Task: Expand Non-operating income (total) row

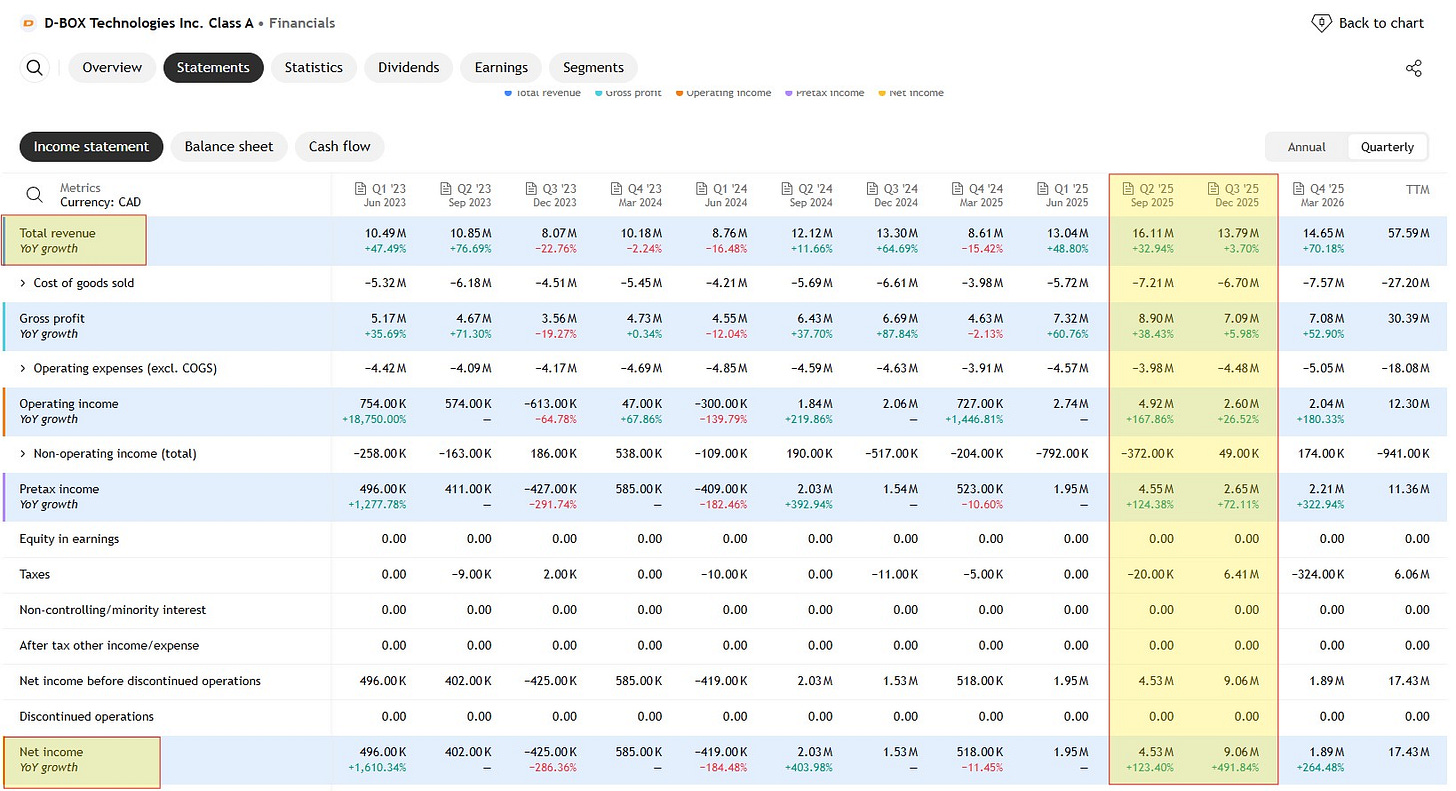Action: click(23, 454)
